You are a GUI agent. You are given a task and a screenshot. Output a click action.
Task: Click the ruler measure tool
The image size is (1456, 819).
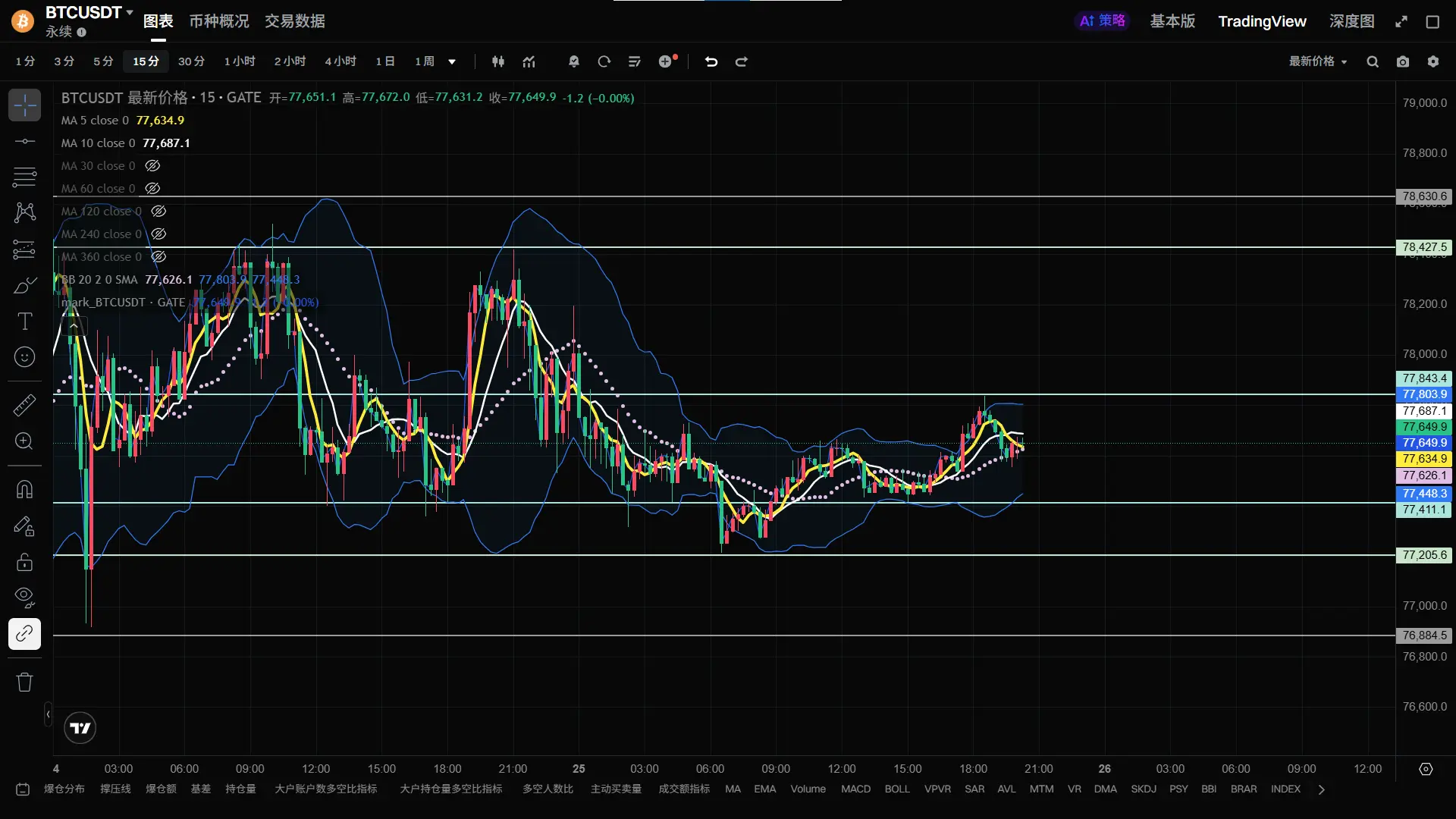click(24, 405)
